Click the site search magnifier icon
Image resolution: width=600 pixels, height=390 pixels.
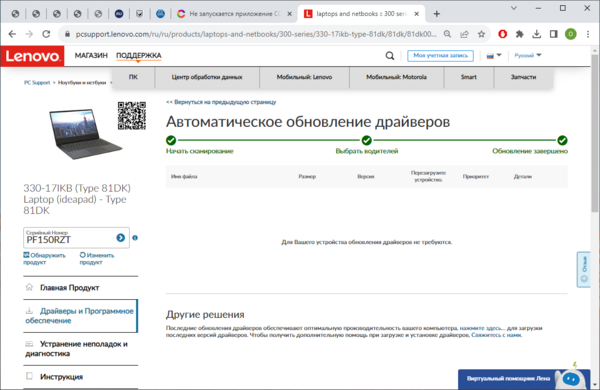pos(390,56)
